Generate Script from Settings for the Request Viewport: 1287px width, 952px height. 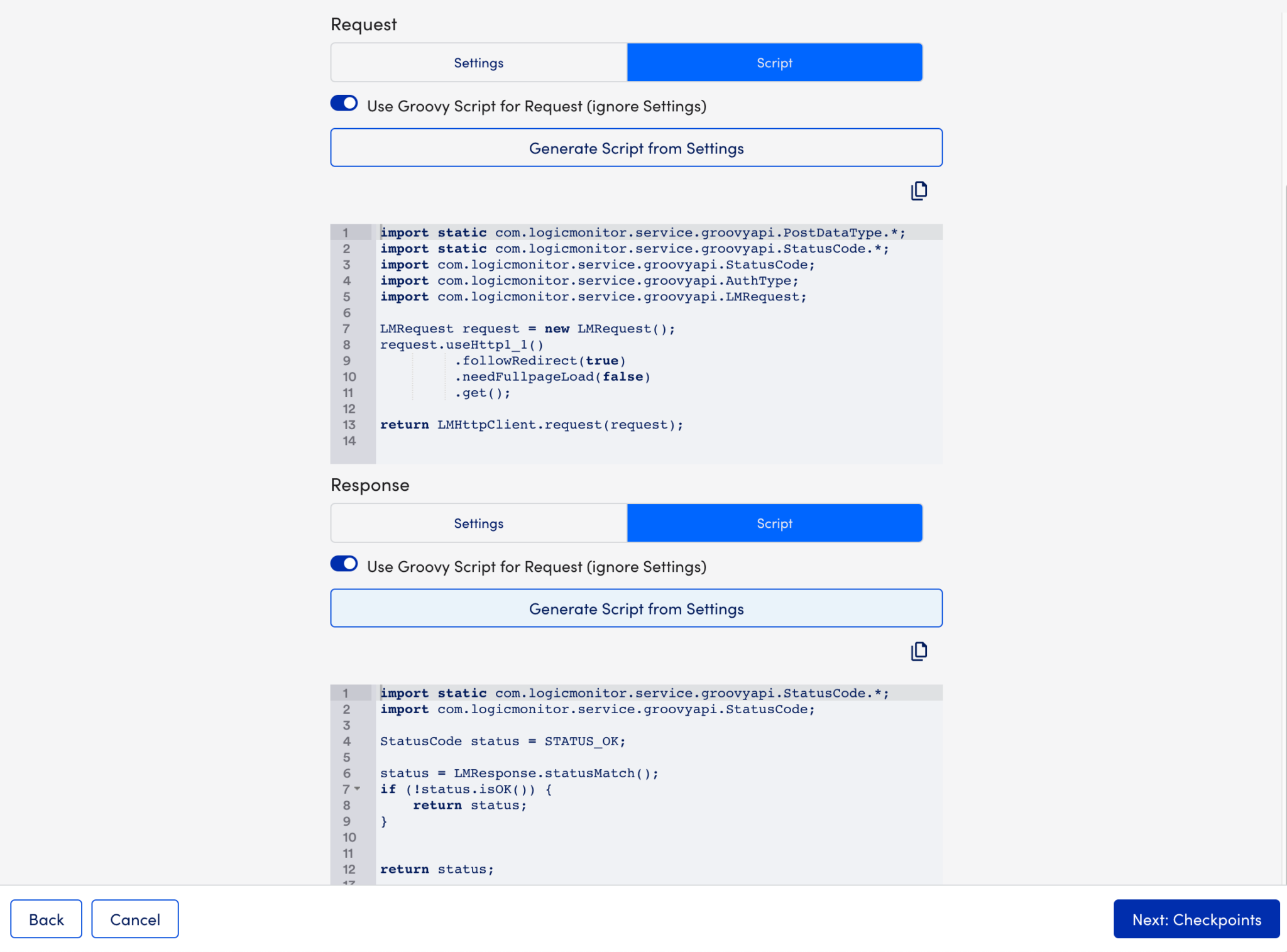click(636, 148)
